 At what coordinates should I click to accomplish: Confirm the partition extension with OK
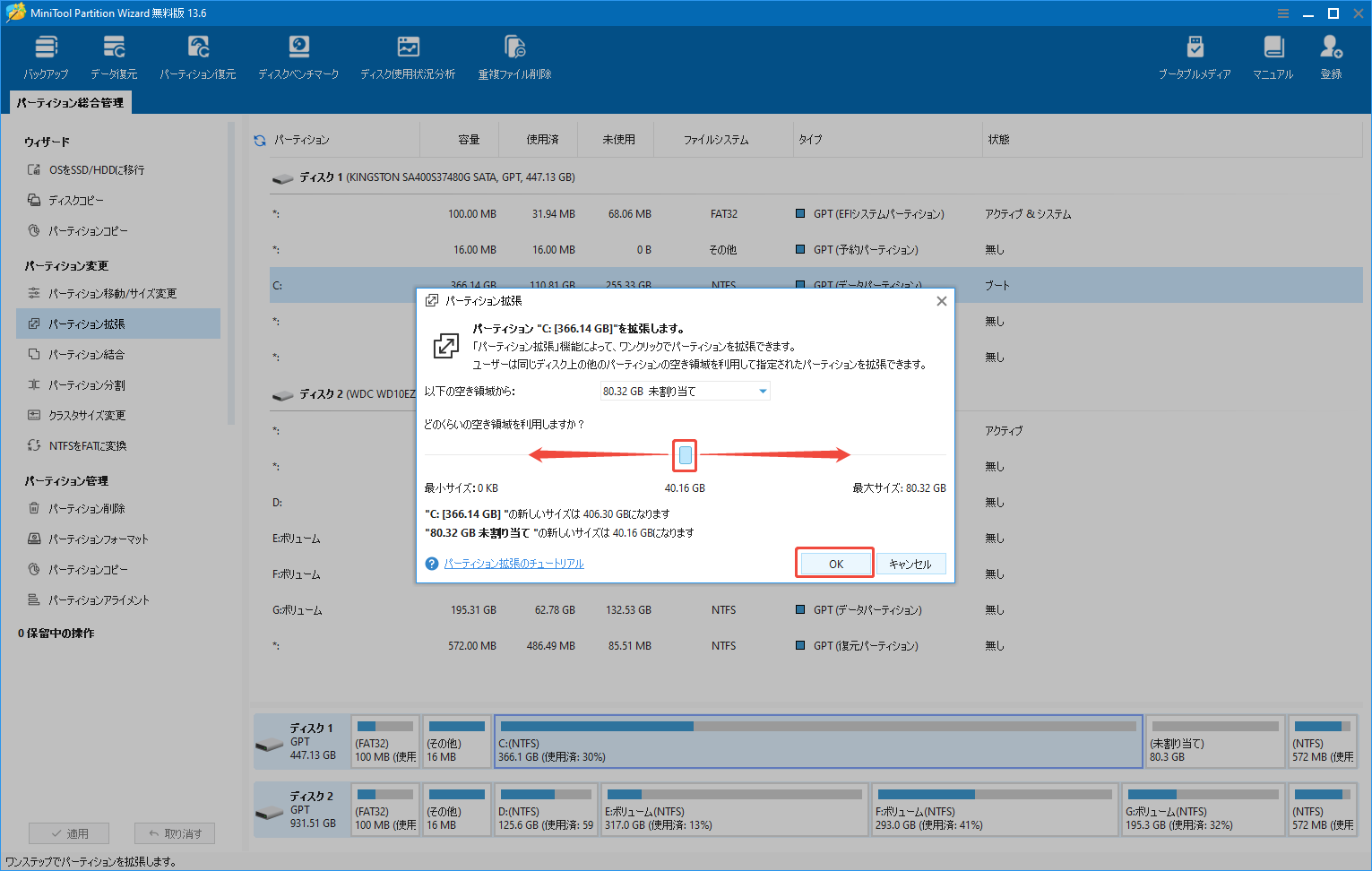(833, 563)
